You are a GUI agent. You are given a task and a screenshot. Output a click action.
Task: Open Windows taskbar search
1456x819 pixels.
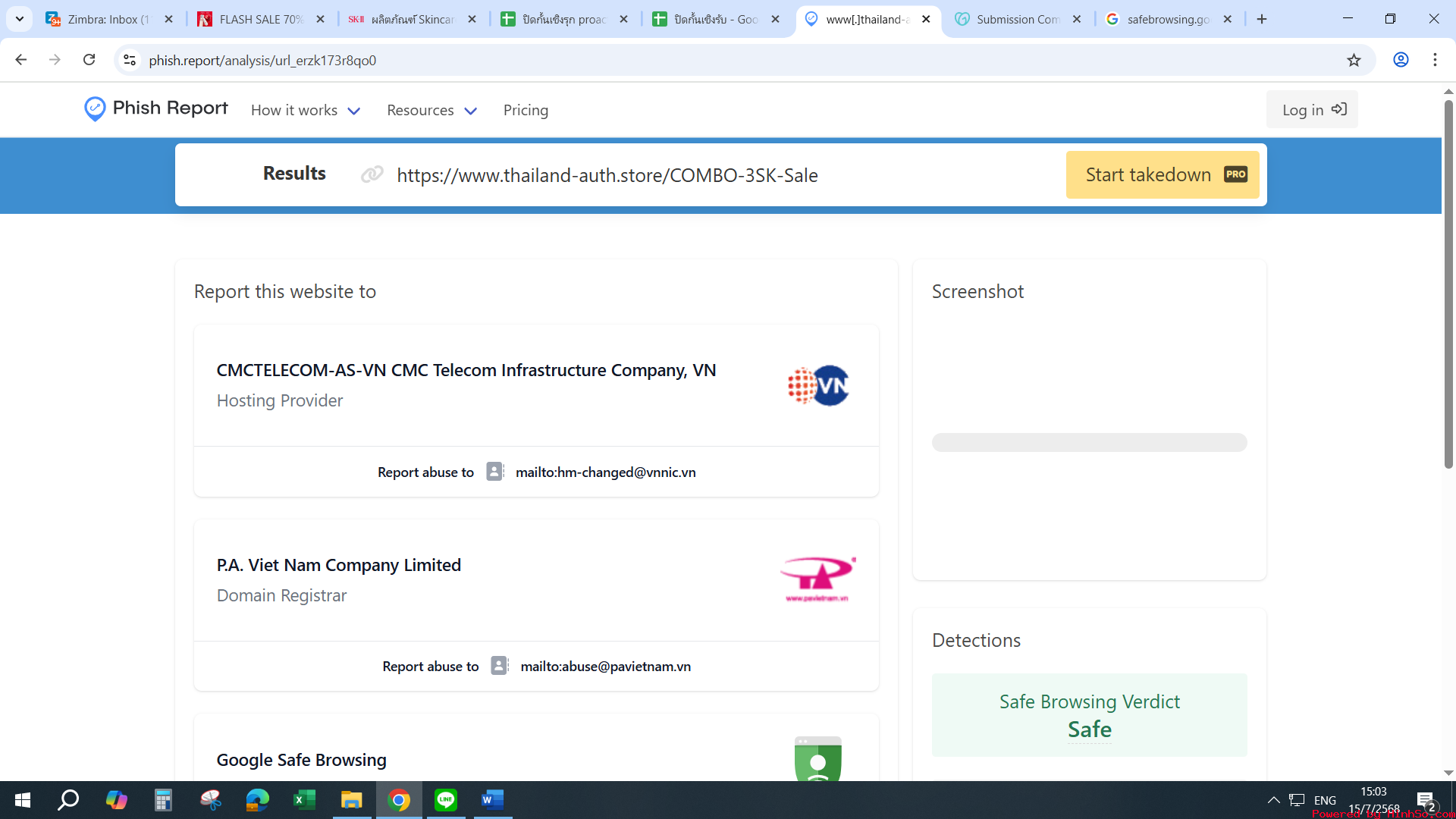69,800
